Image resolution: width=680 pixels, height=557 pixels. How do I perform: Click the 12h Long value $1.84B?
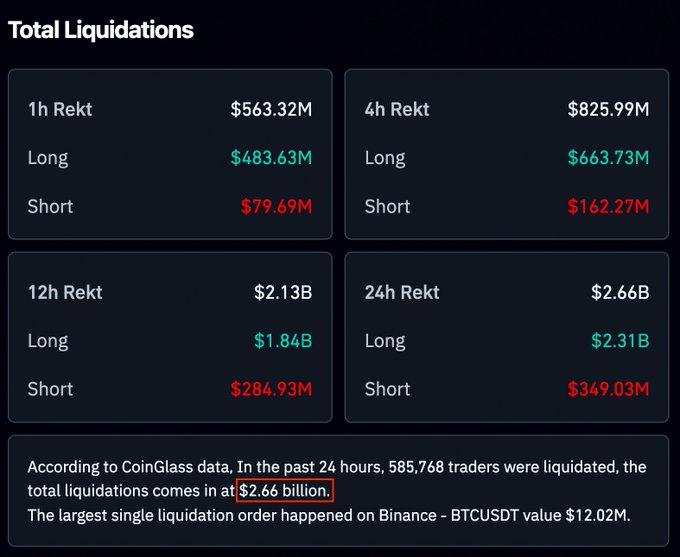pos(283,340)
